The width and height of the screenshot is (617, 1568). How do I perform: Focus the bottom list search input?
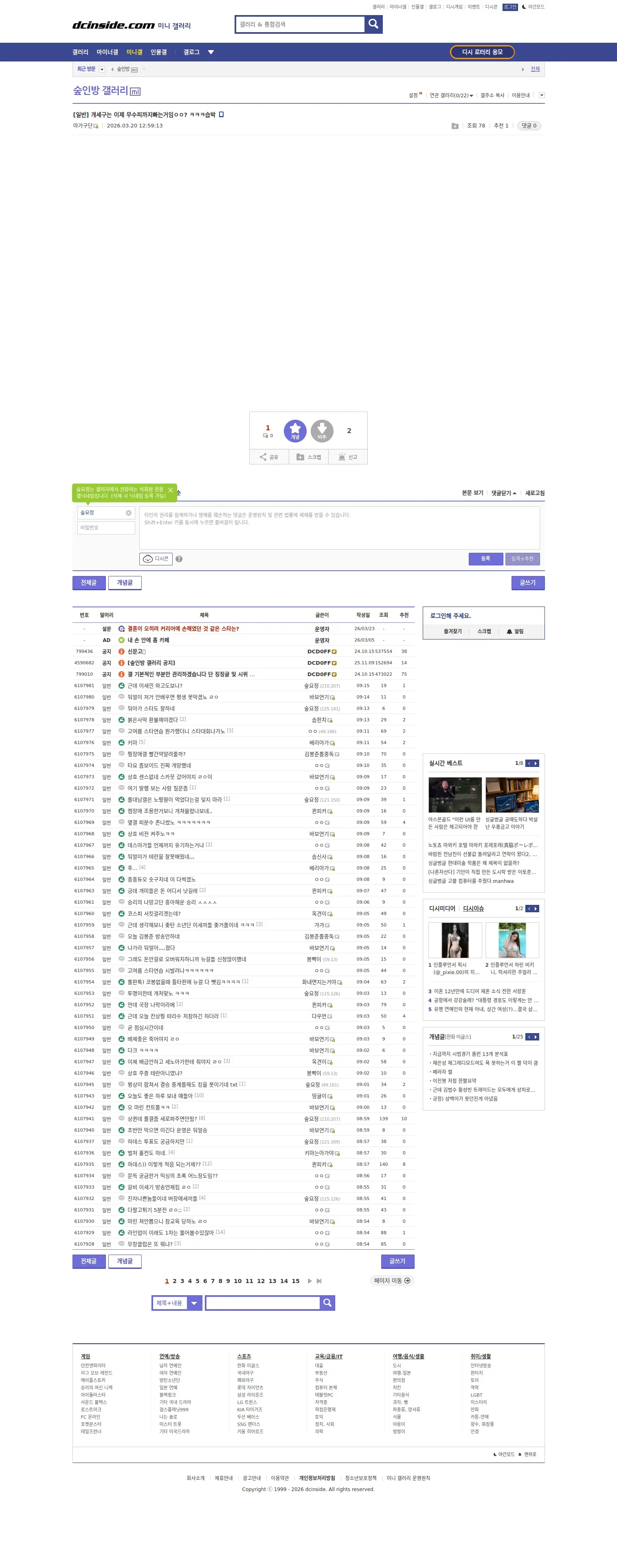(263, 1303)
